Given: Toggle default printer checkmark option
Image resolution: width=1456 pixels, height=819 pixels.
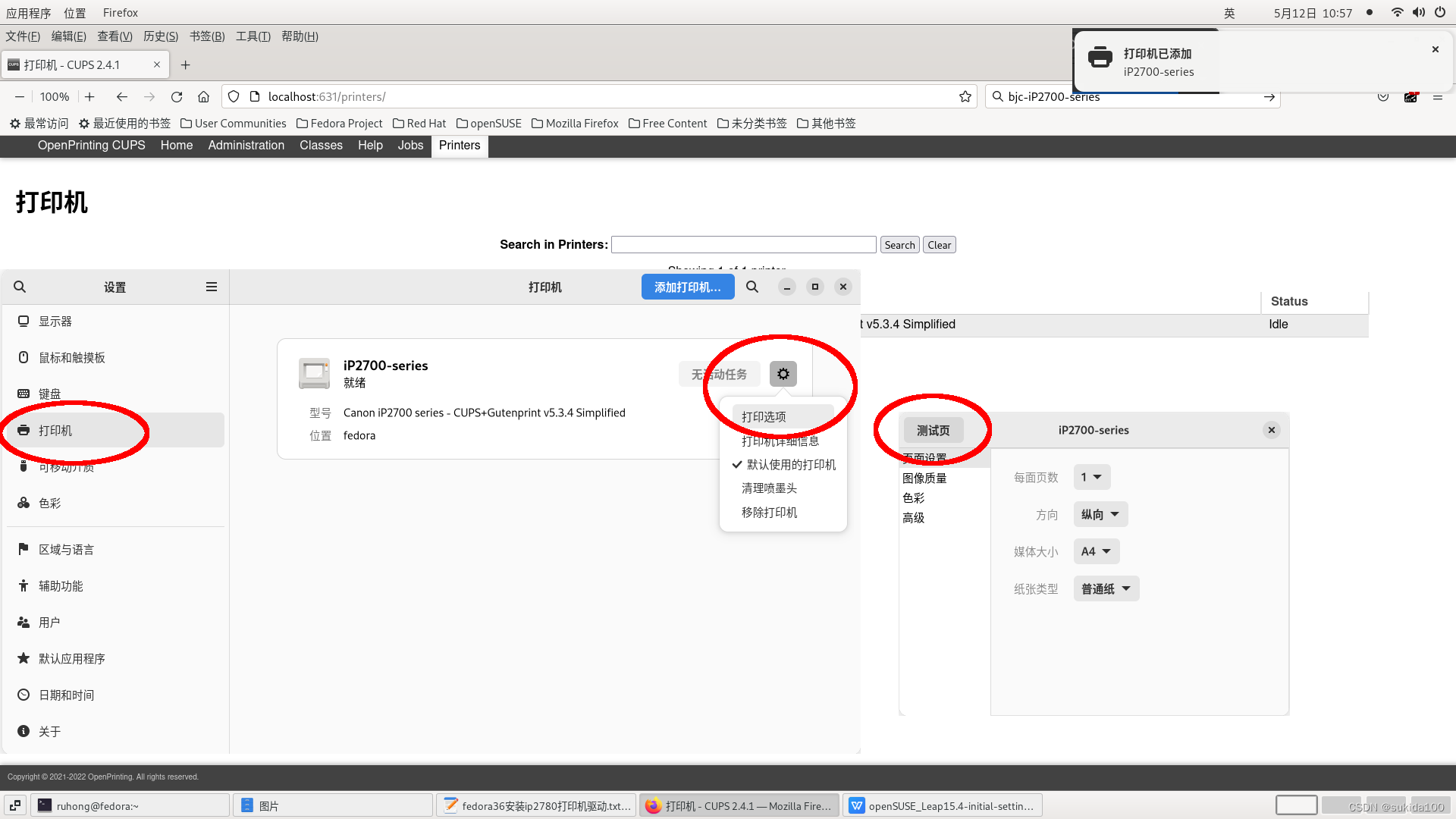Looking at the screenshot, I should click(783, 464).
